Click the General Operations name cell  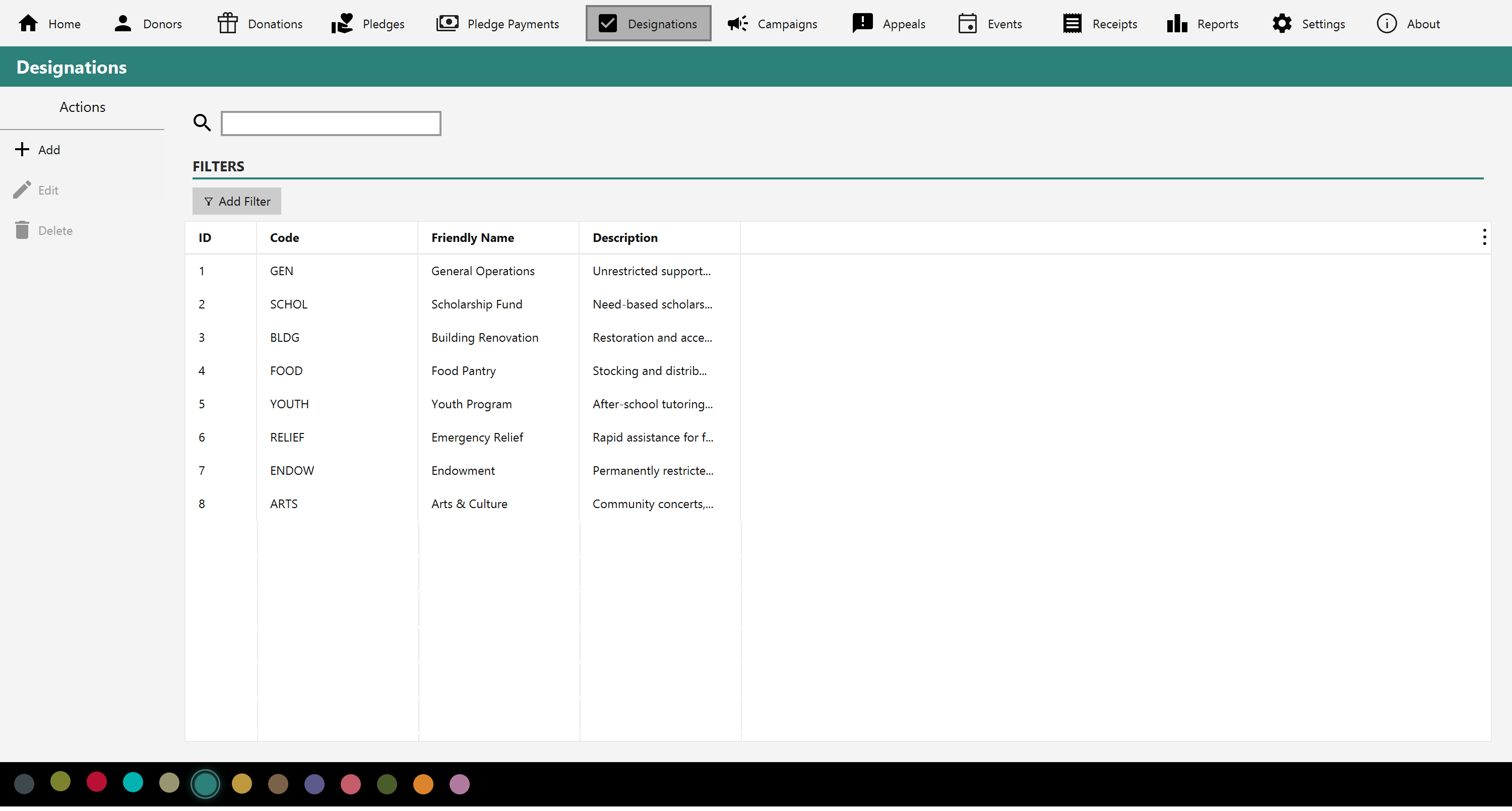click(483, 272)
